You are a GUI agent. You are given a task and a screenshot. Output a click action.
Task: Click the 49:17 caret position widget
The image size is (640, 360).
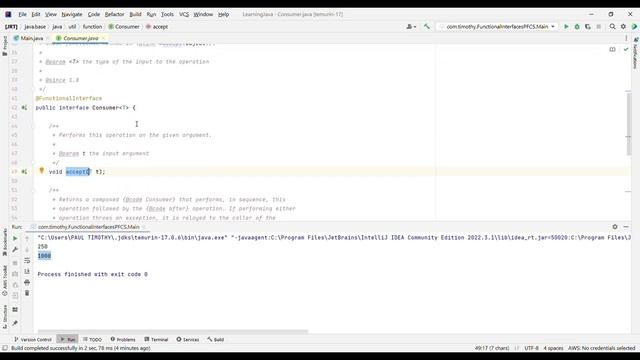492,348
